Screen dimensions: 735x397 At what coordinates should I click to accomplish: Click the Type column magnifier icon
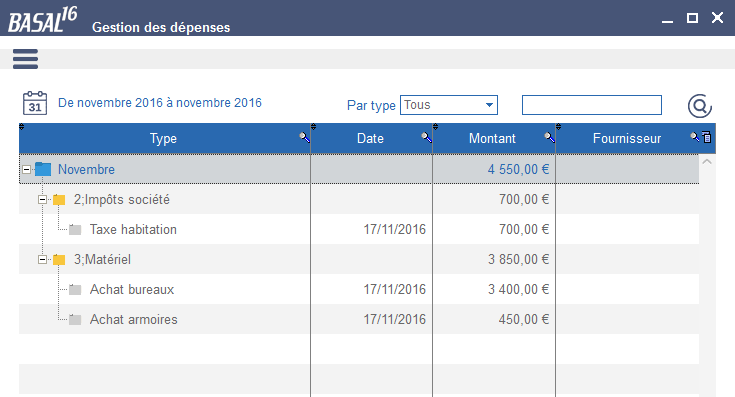tap(304, 137)
